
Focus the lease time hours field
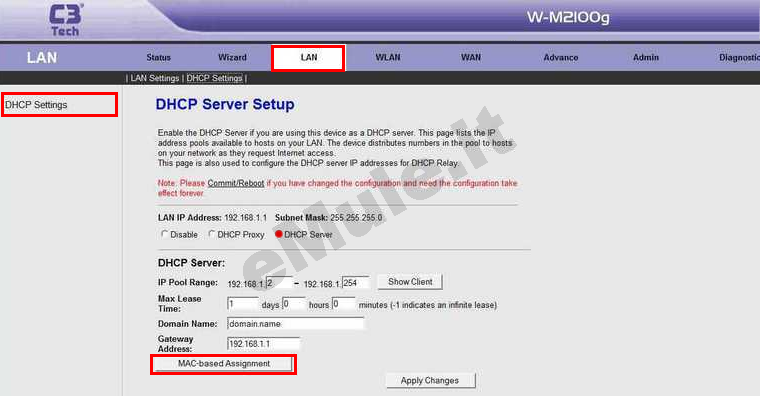[293, 304]
